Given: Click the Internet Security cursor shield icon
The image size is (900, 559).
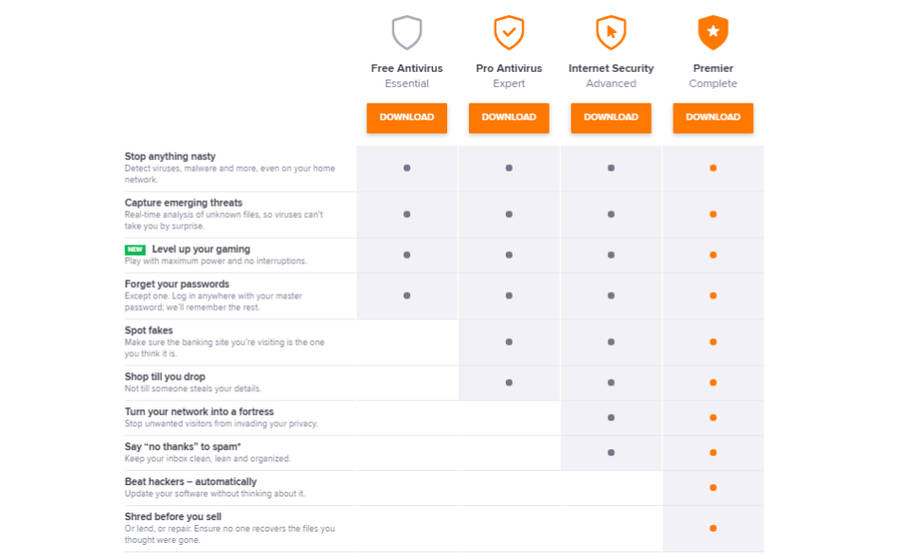Looking at the screenshot, I should [611, 32].
